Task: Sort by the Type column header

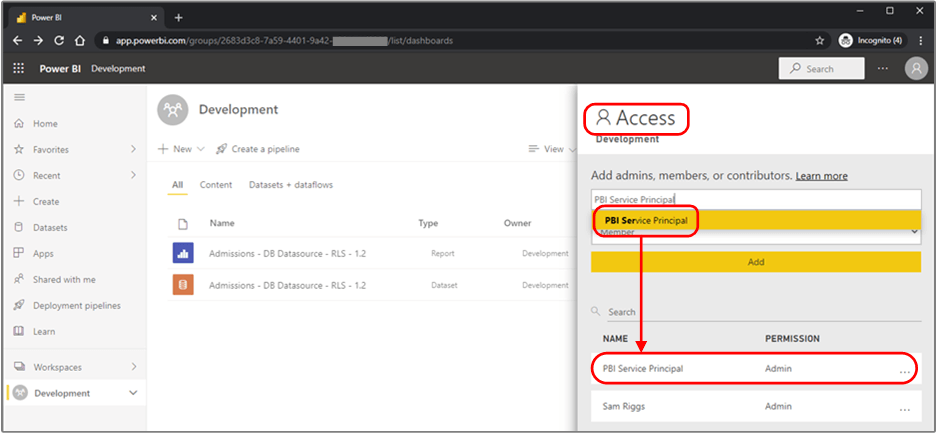Action: (428, 223)
